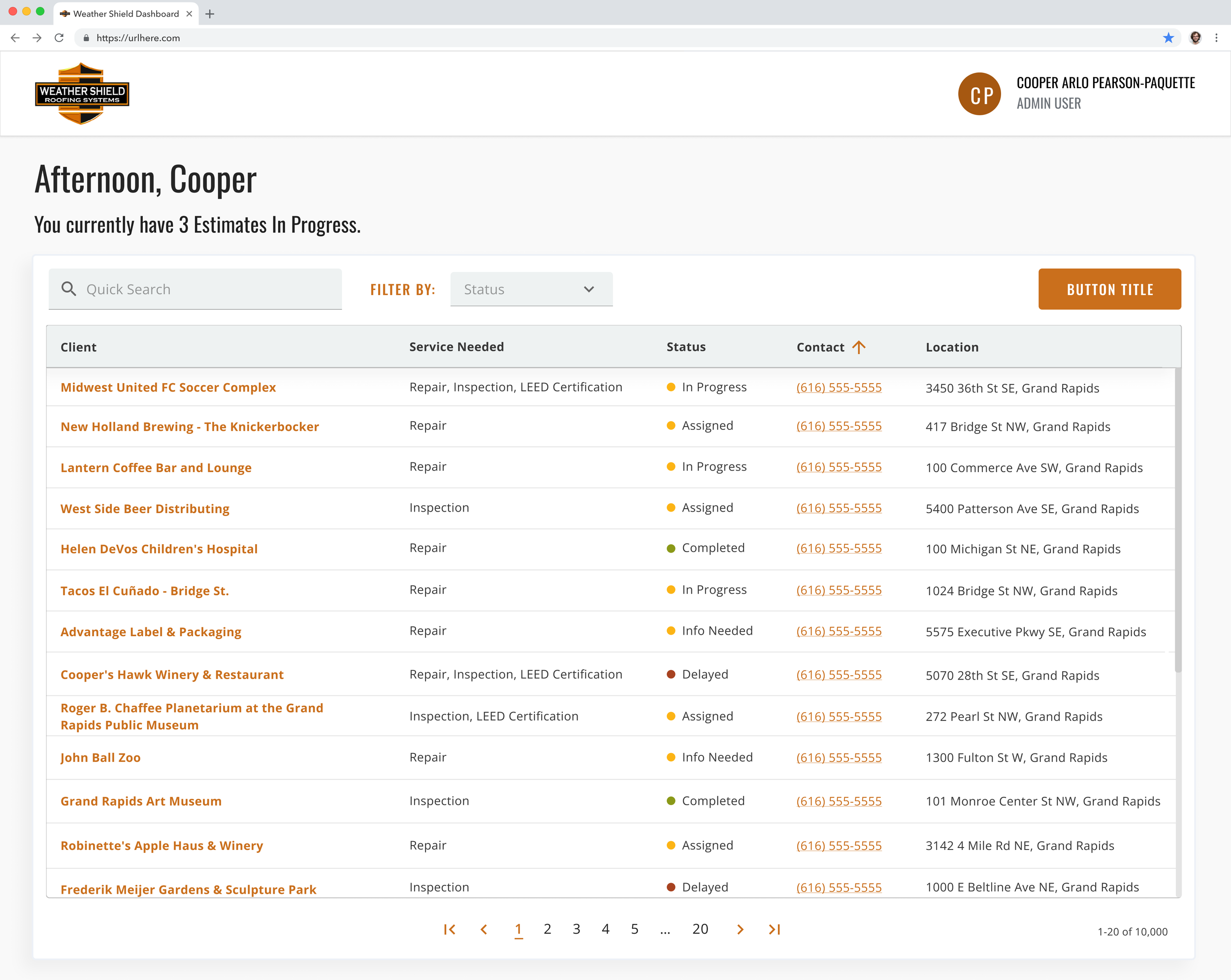Open browser three-dot menu

pyautogui.click(x=1216, y=38)
